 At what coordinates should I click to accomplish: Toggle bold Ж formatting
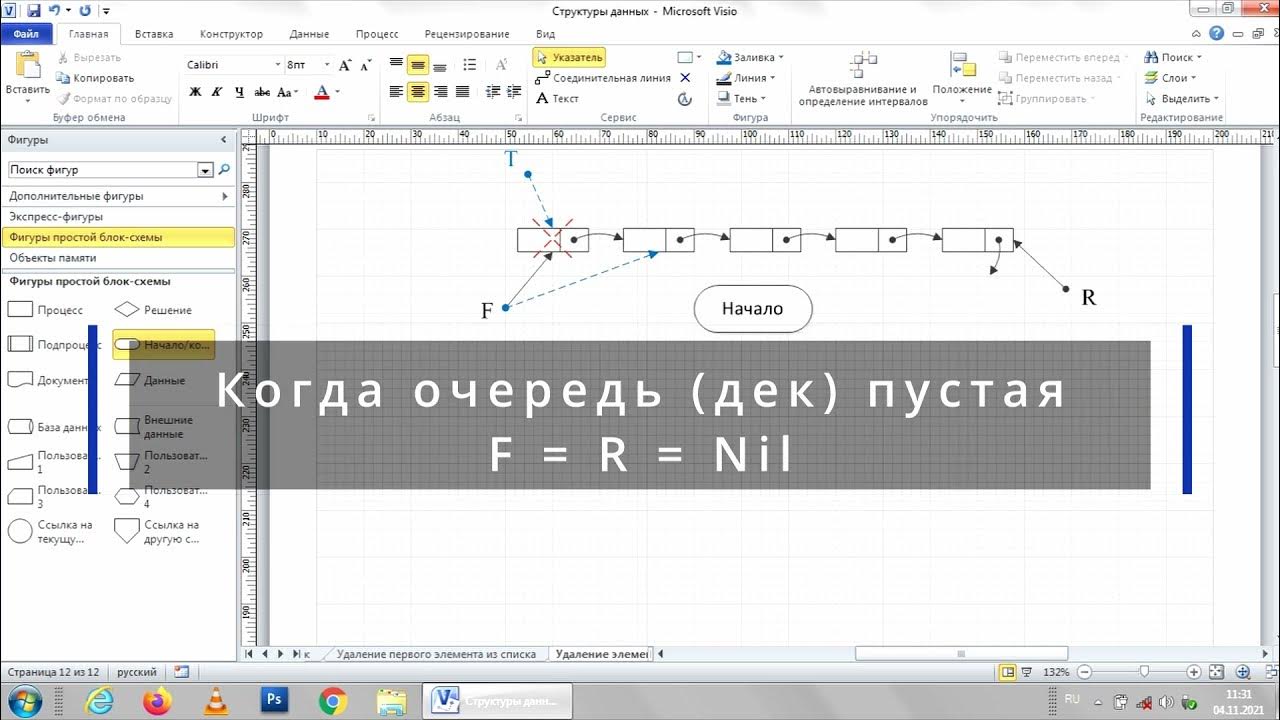click(x=195, y=92)
